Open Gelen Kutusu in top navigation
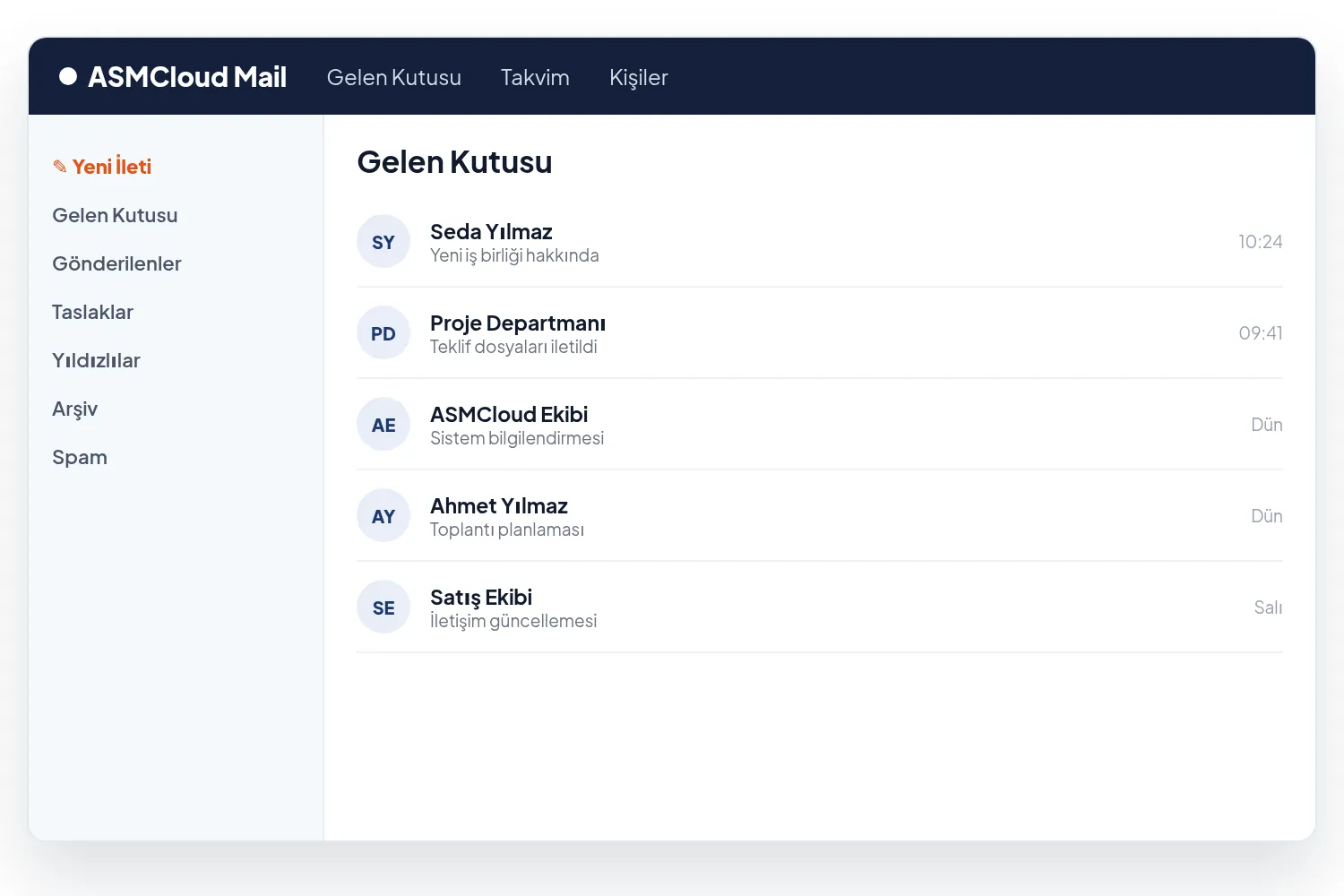 (x=394, y=77)
